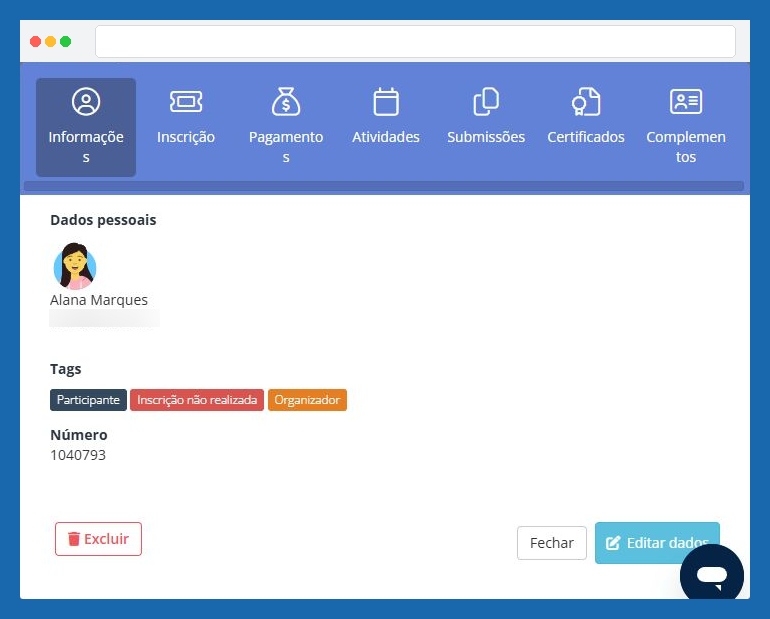Open the Complementos tab
This screenshot has width=770, height=619.
click(686, 127)
